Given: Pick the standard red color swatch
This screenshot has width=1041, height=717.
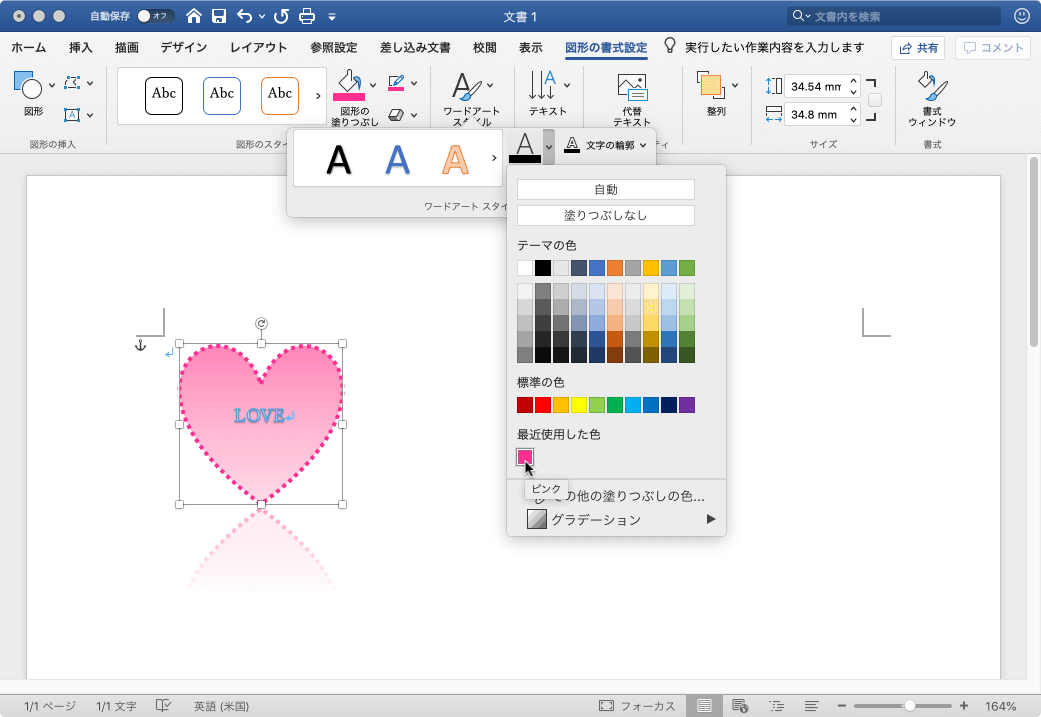Looking at the screenshot, I should [543, 405].
